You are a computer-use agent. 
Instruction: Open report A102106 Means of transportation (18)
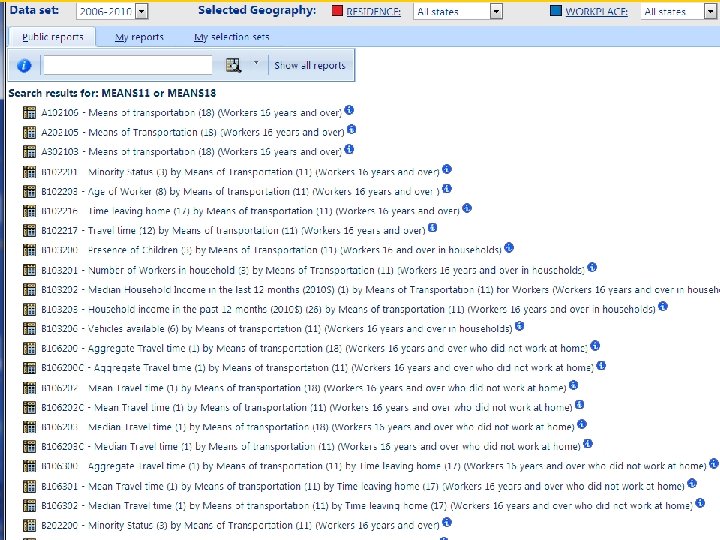pyautogui.click(x=191, y=113)
